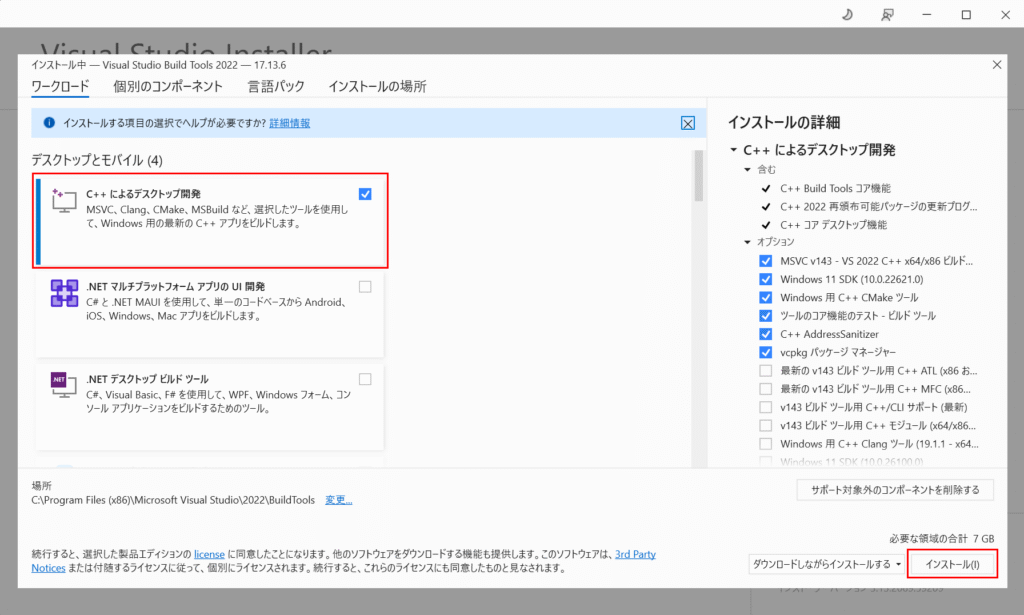Open the 詳細情報 link
Viewport: 1024px width, 615px height.
click(289, 123)
